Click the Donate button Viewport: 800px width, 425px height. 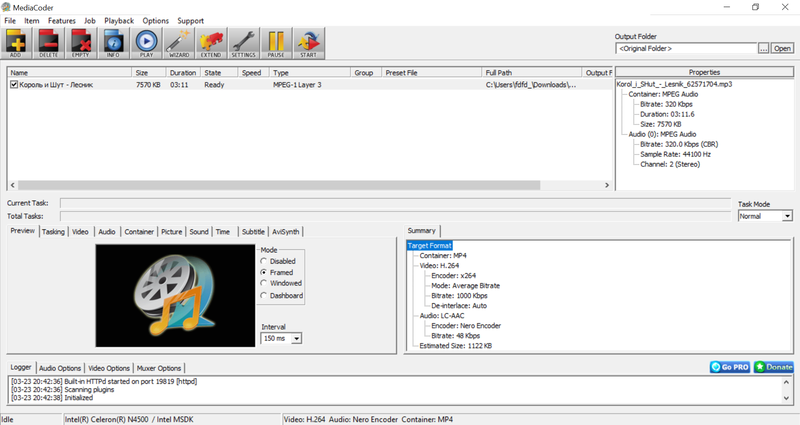[773, 367]
